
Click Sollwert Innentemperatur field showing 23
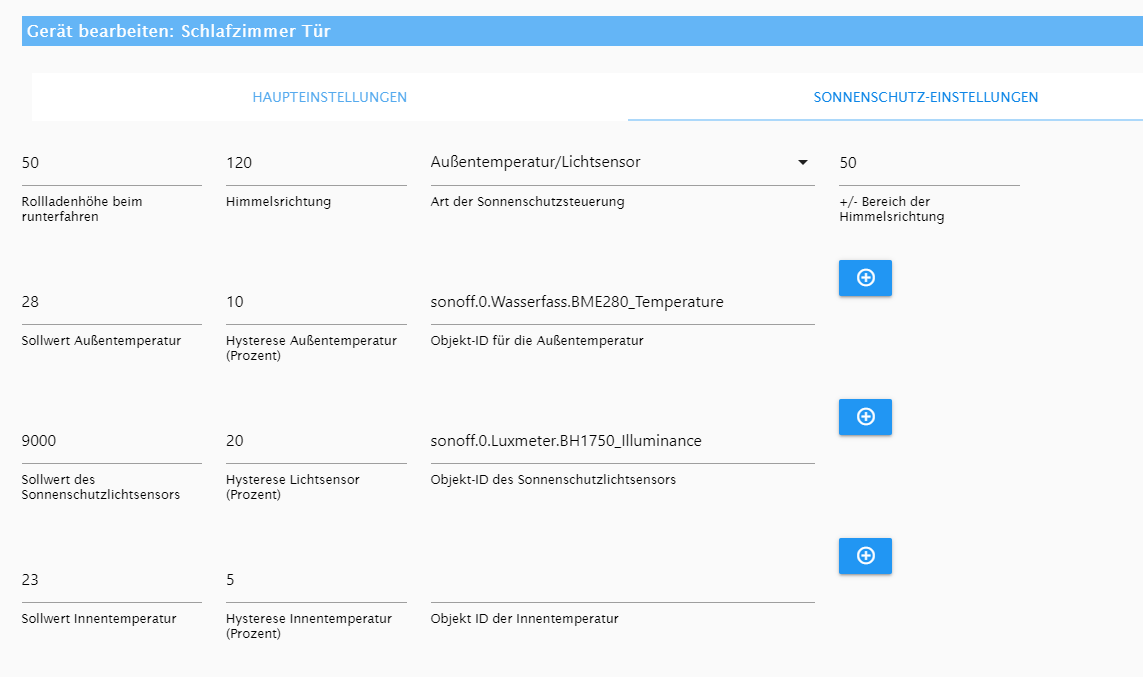click(x=112, y=580)
